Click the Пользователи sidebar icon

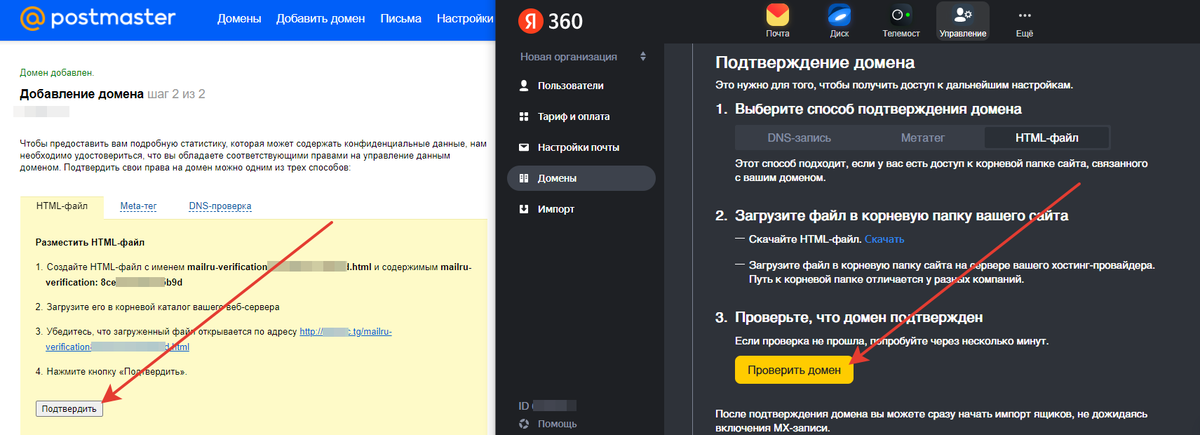pyautogui.click(x=524, y=86)
